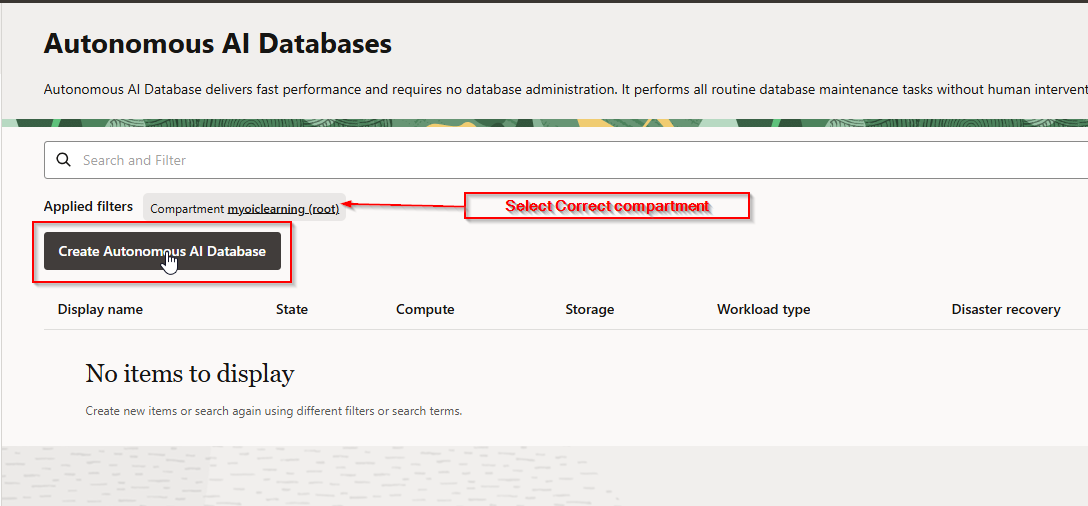
Task: Click the magnifying glass search icon
Action: click(x=64, y=160)
